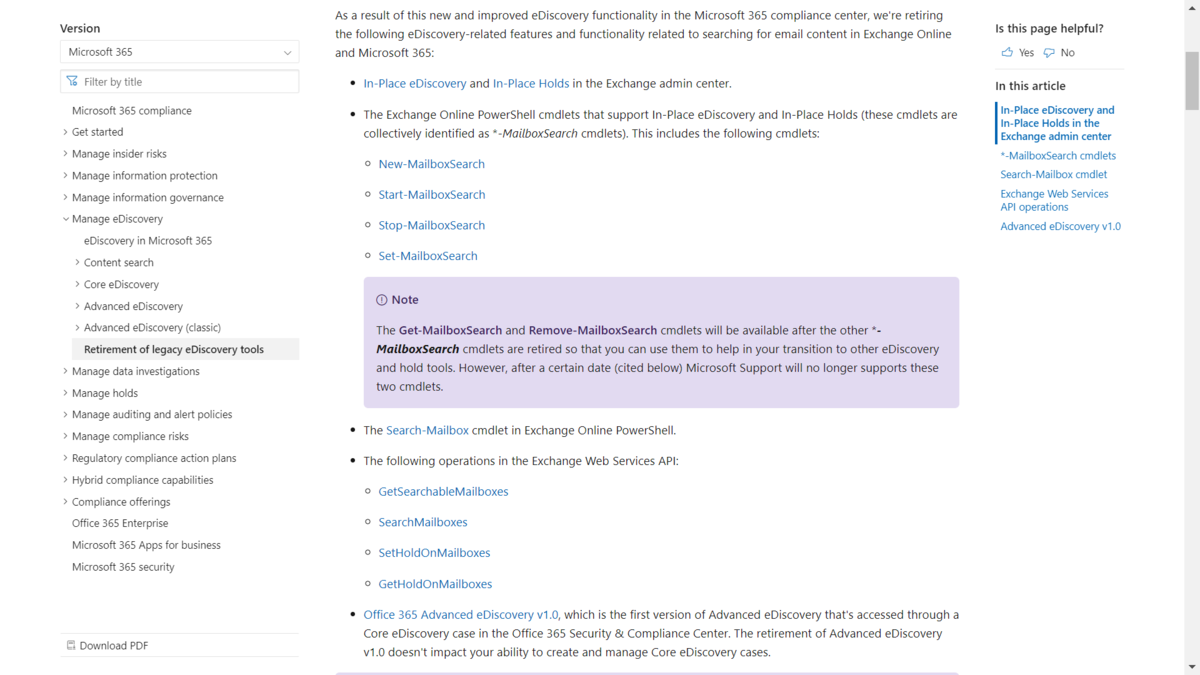Jump to Search-Mailbox cmdlet section
This screenshot has height=675, width=1200.
[1053, 174]
